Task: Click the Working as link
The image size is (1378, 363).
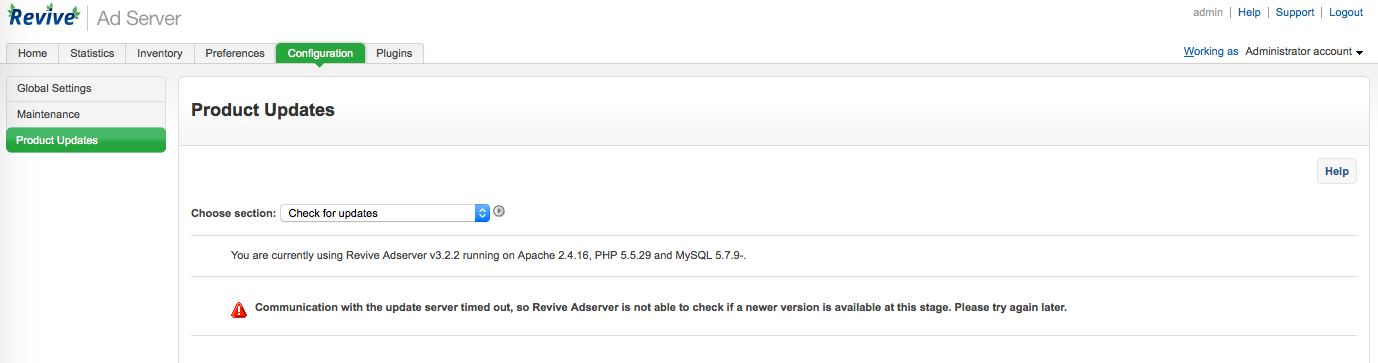Action: pos(1211,51)
